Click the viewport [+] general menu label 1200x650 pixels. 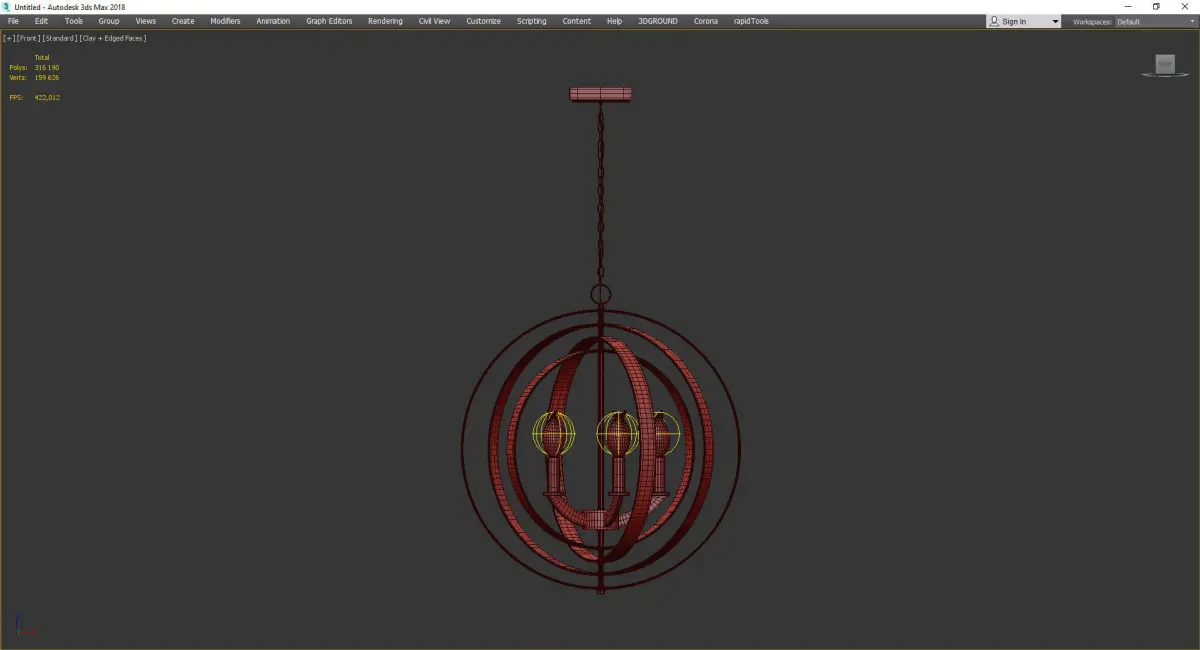(9, 38)
